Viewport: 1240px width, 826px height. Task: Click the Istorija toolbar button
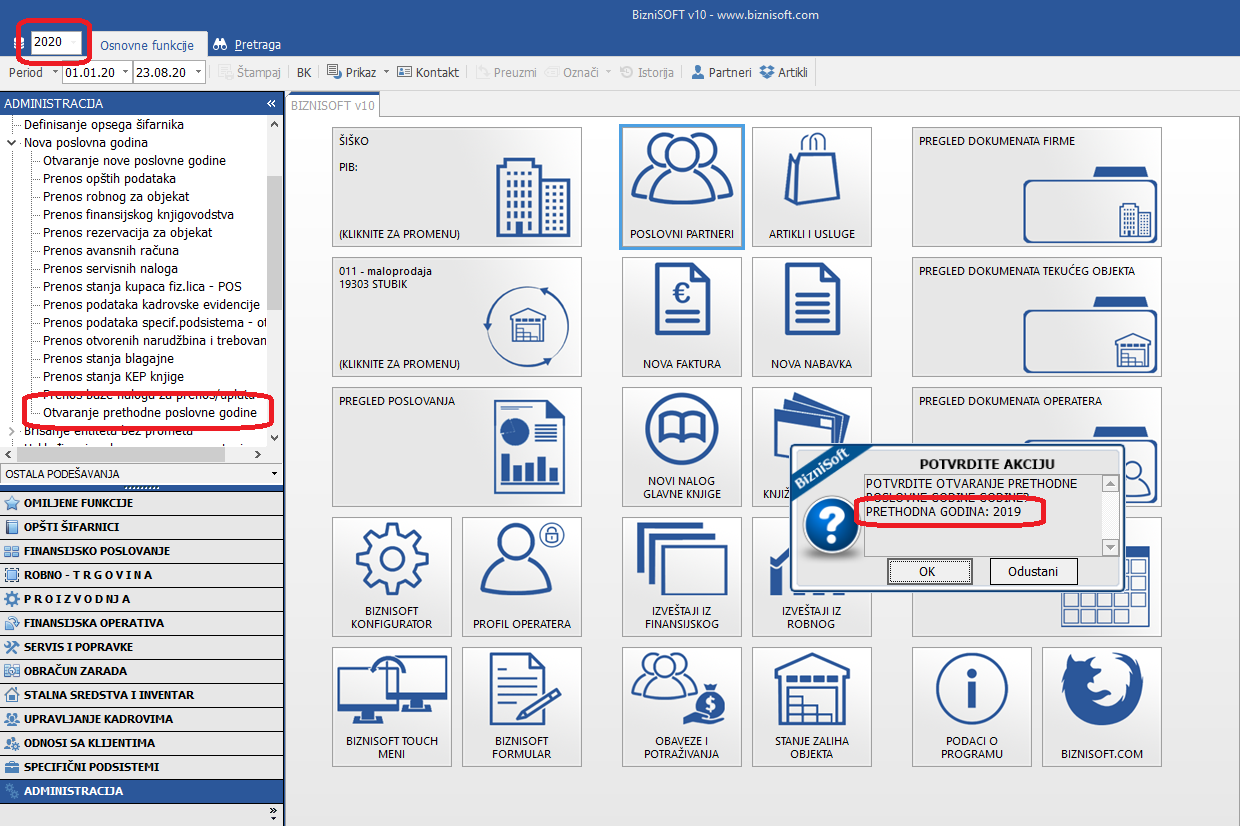[x=647, y=72]
